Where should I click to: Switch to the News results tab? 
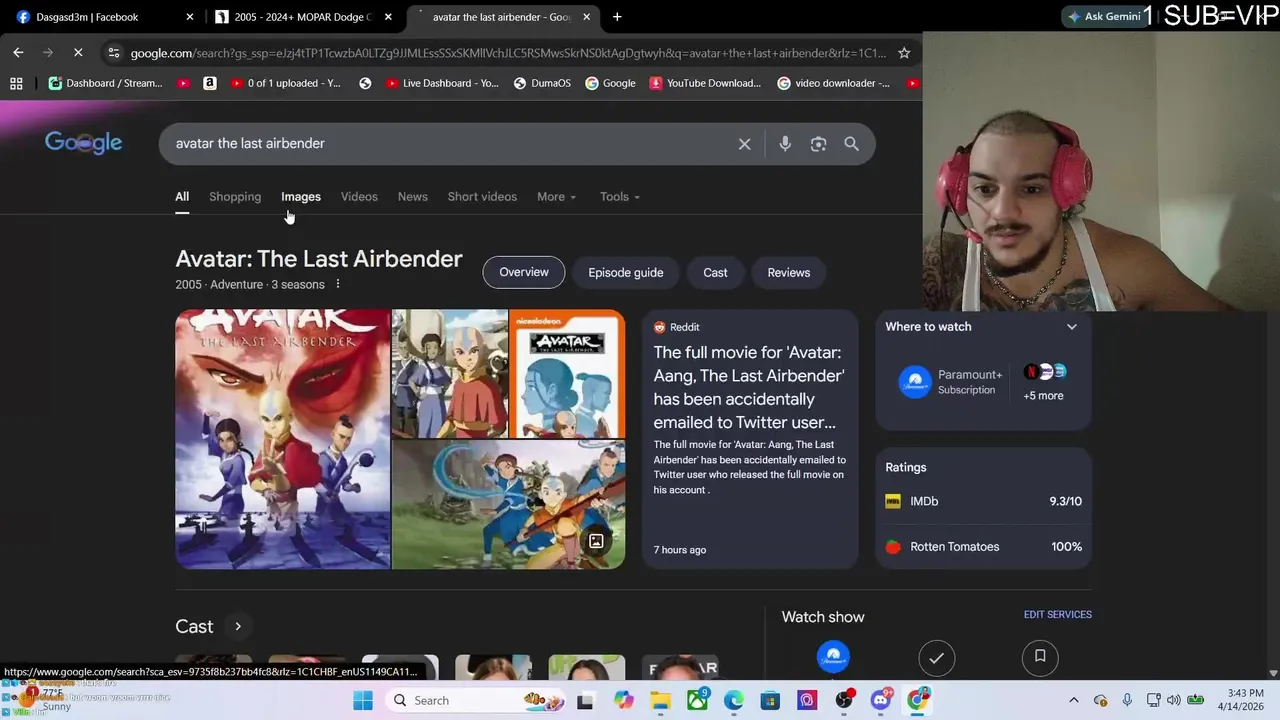[412, 197]
